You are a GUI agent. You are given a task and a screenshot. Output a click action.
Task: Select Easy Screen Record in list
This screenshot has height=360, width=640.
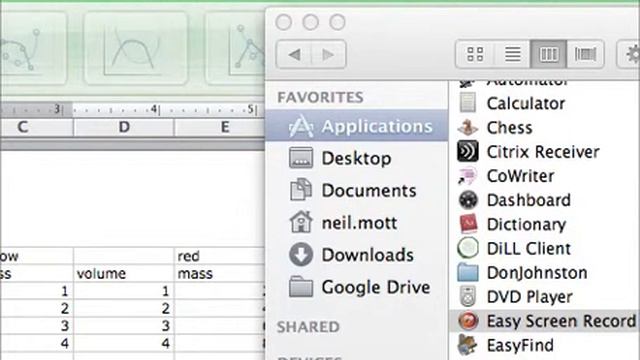tap(562, 321)
